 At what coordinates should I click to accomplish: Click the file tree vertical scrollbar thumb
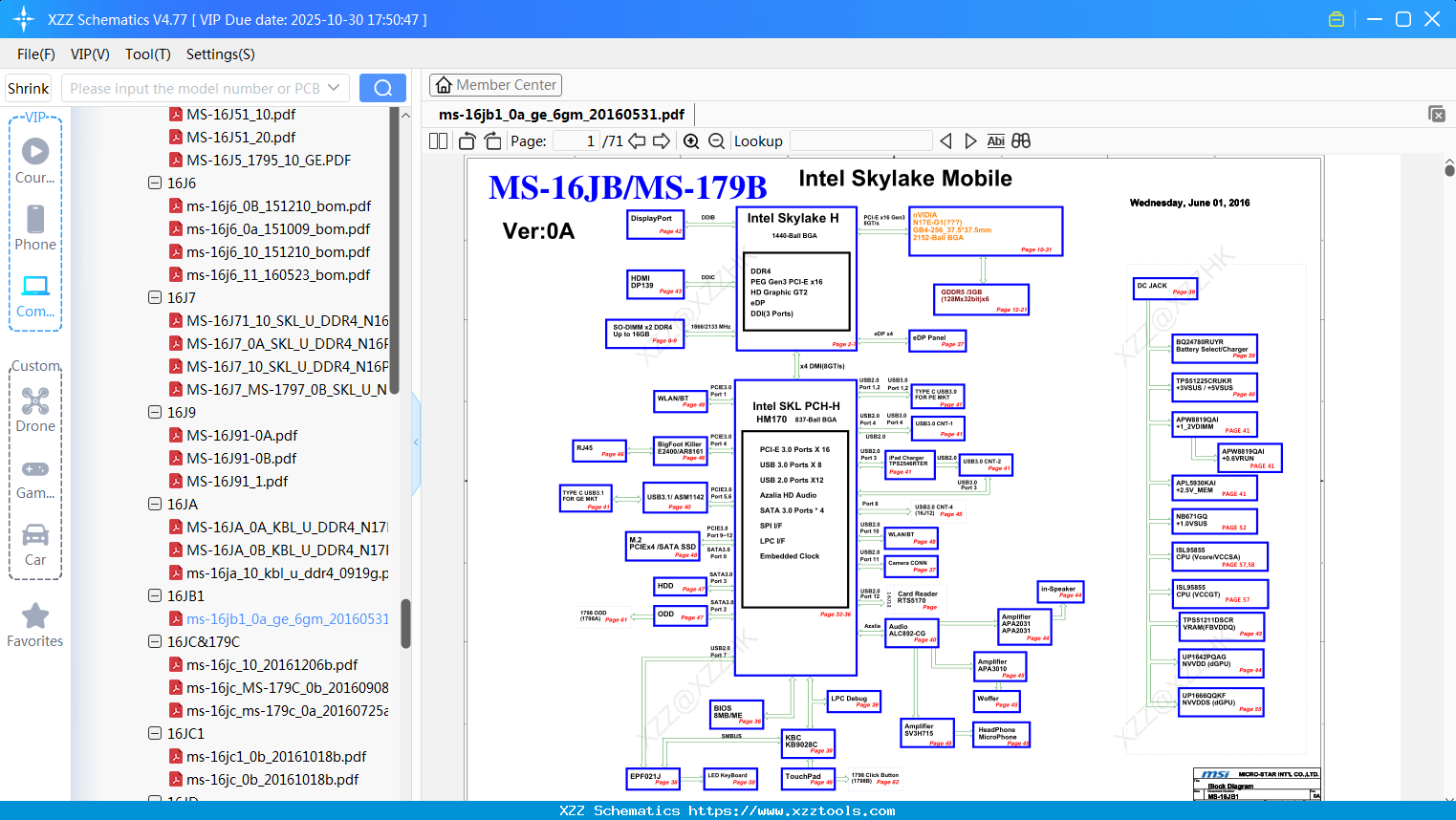(x=405, y=623)
